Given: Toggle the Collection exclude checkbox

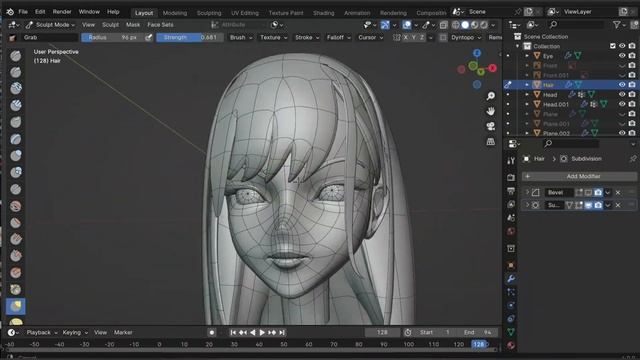Looking at the screenshot, I should 612,46.
